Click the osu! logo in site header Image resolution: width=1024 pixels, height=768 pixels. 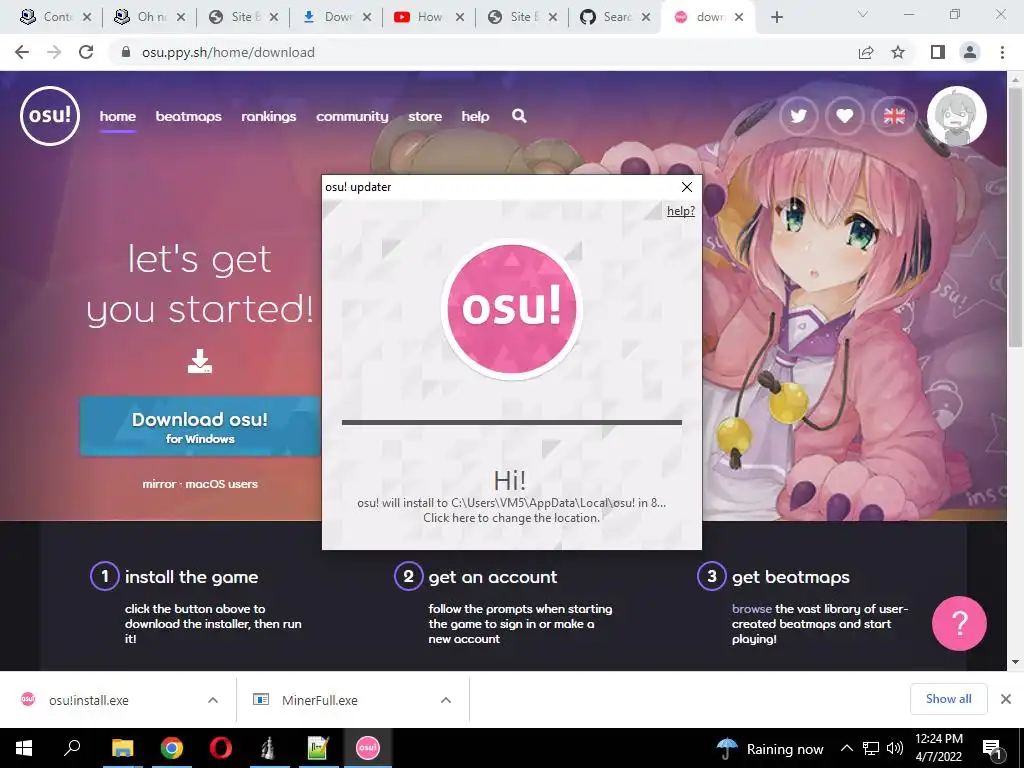50,116
